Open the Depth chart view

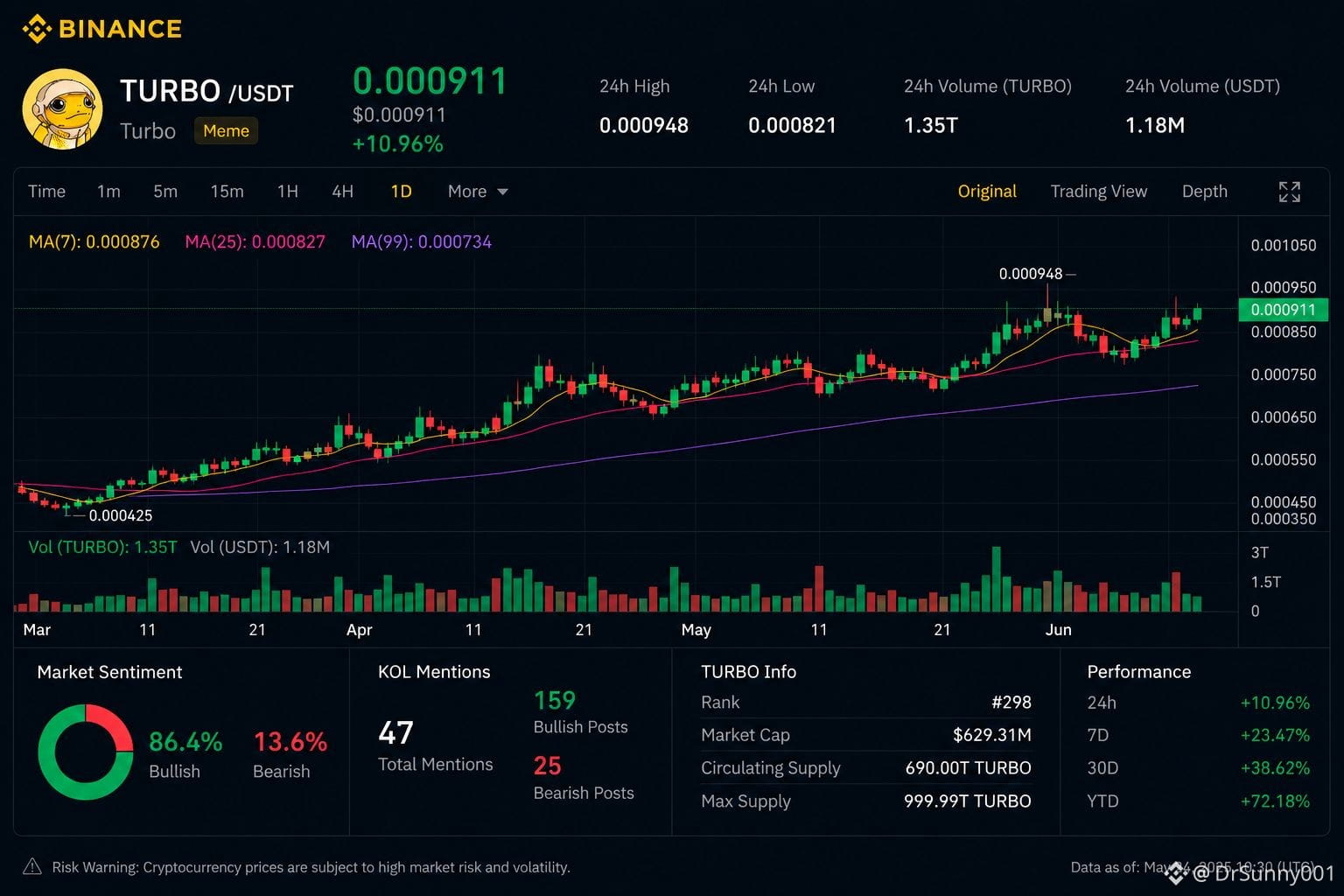(x=1204, y=192)
